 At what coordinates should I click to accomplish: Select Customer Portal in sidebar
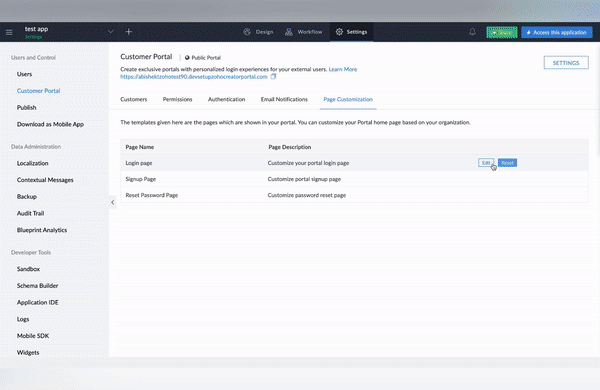point(38,91)
